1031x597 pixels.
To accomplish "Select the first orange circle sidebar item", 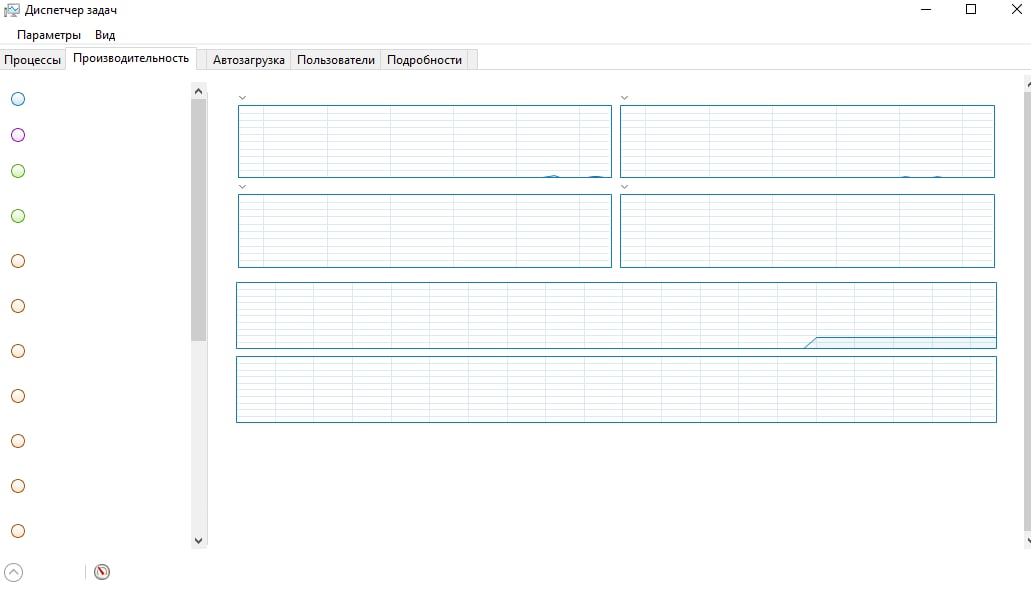I will pyautogui.click(x=18, y=262).
